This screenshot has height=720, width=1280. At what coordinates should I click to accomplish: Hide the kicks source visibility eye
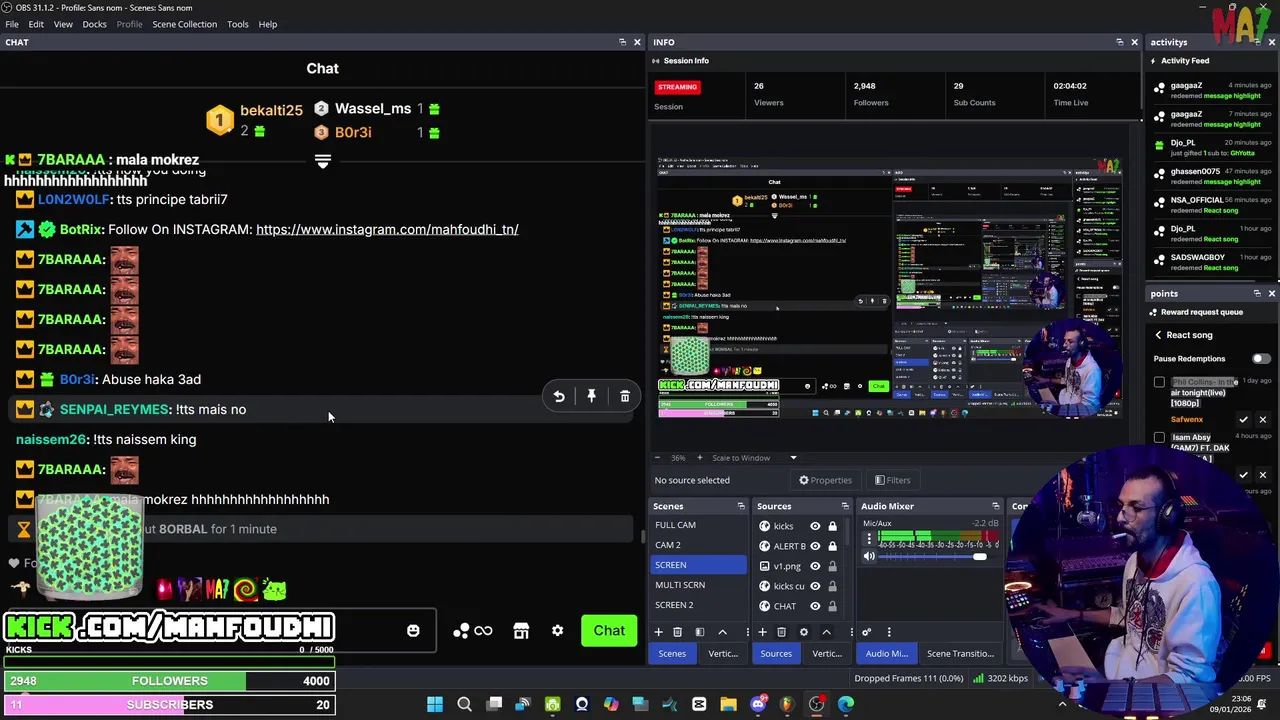coord(815,526)
